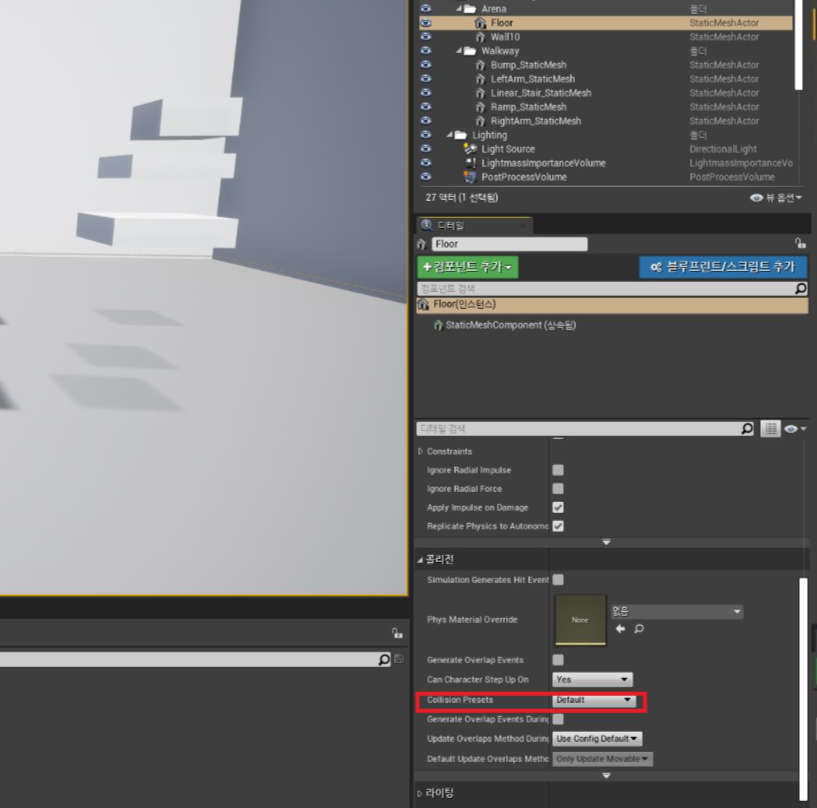The image size is (817, 808).
Task: Uncheck Apply Impulse on Damage
Action: 558,507
